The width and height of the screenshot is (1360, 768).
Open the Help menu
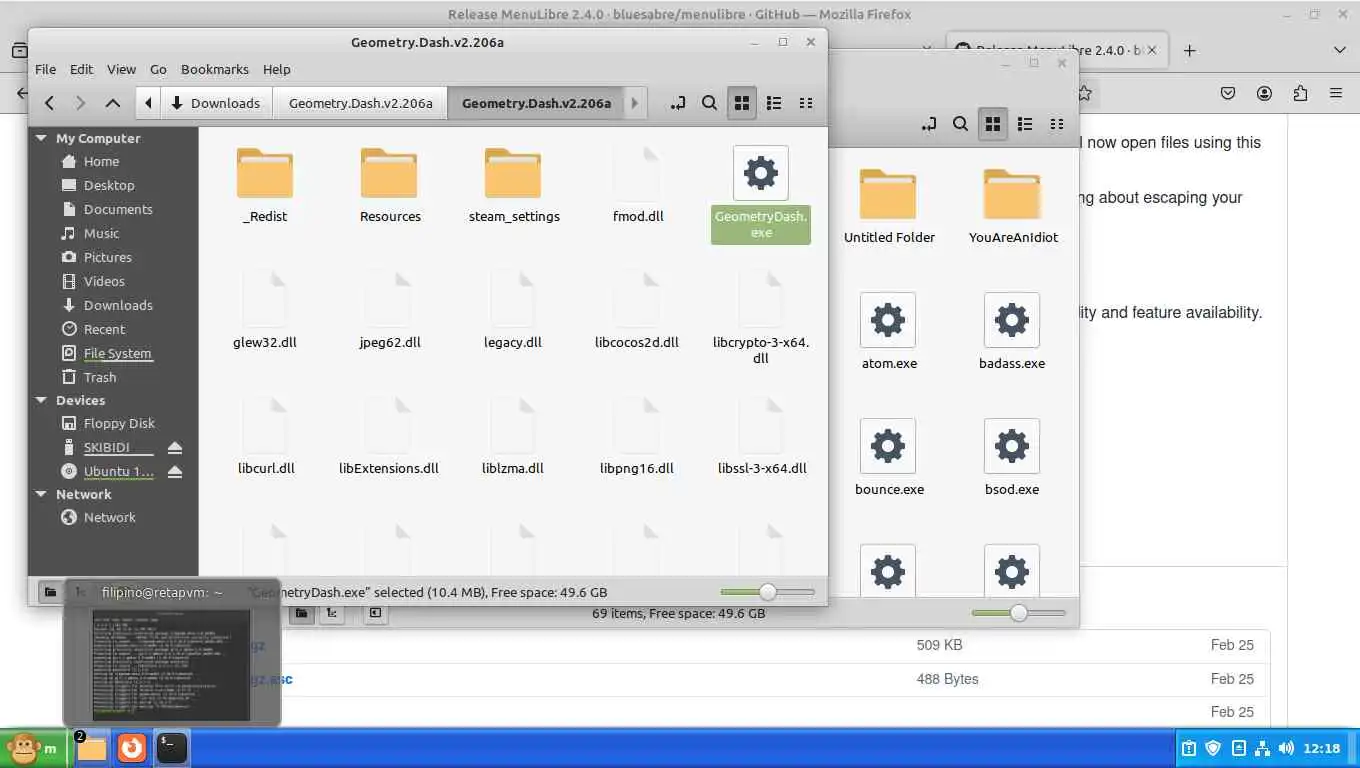277,69
